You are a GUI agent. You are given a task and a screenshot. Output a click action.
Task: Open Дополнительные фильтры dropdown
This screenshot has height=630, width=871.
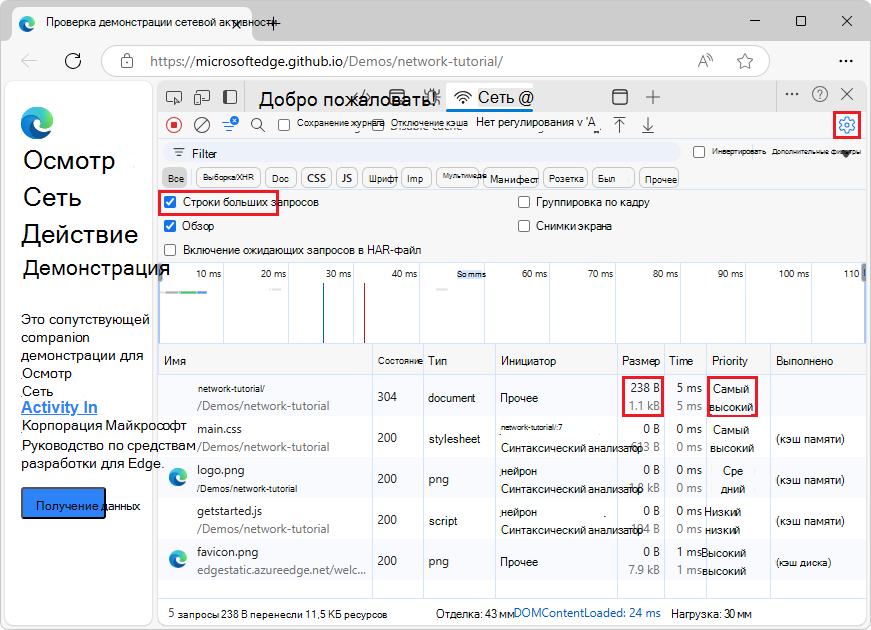816,152
